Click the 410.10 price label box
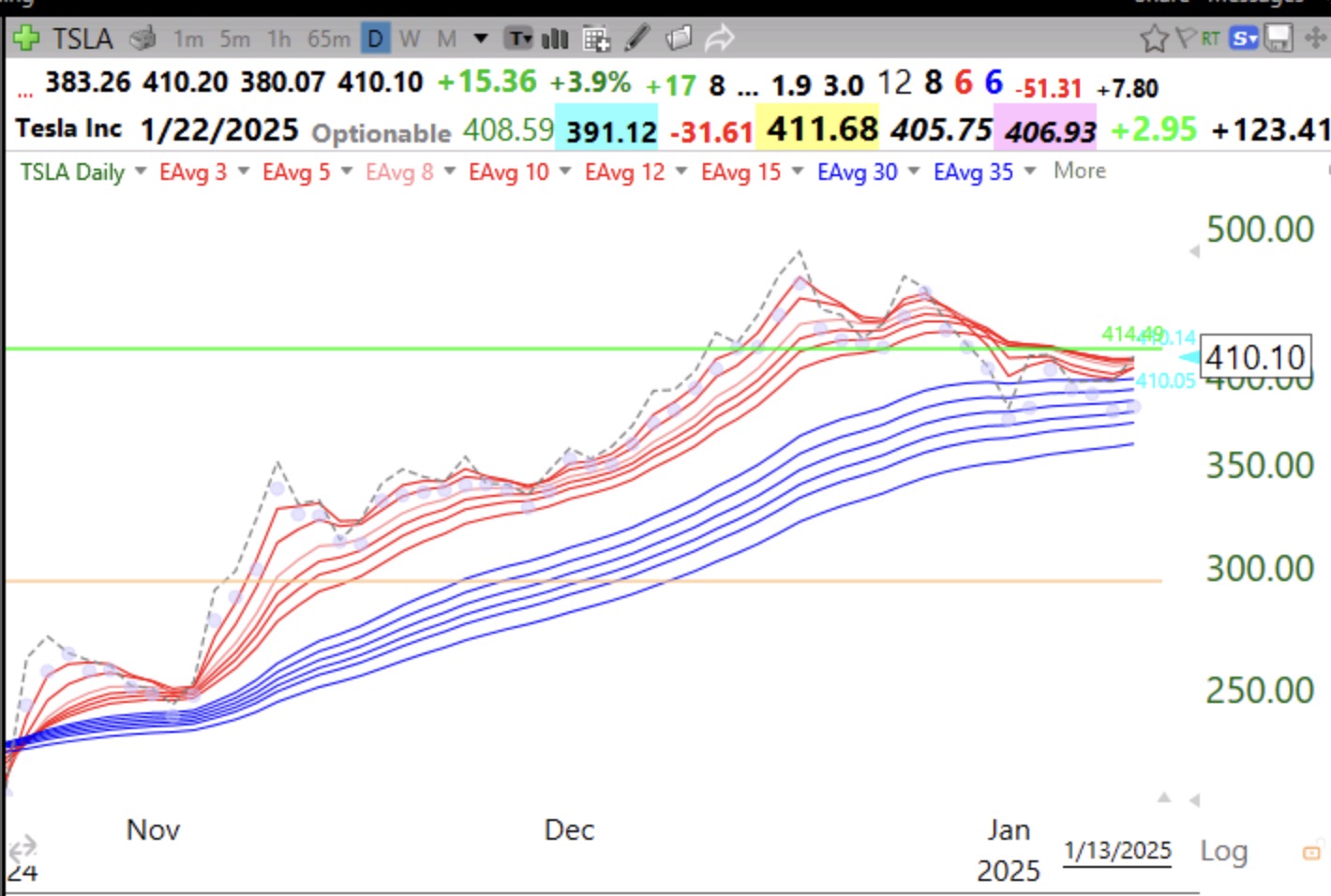This screenshot has width=1331, height=896. (x=1255, y=357)
